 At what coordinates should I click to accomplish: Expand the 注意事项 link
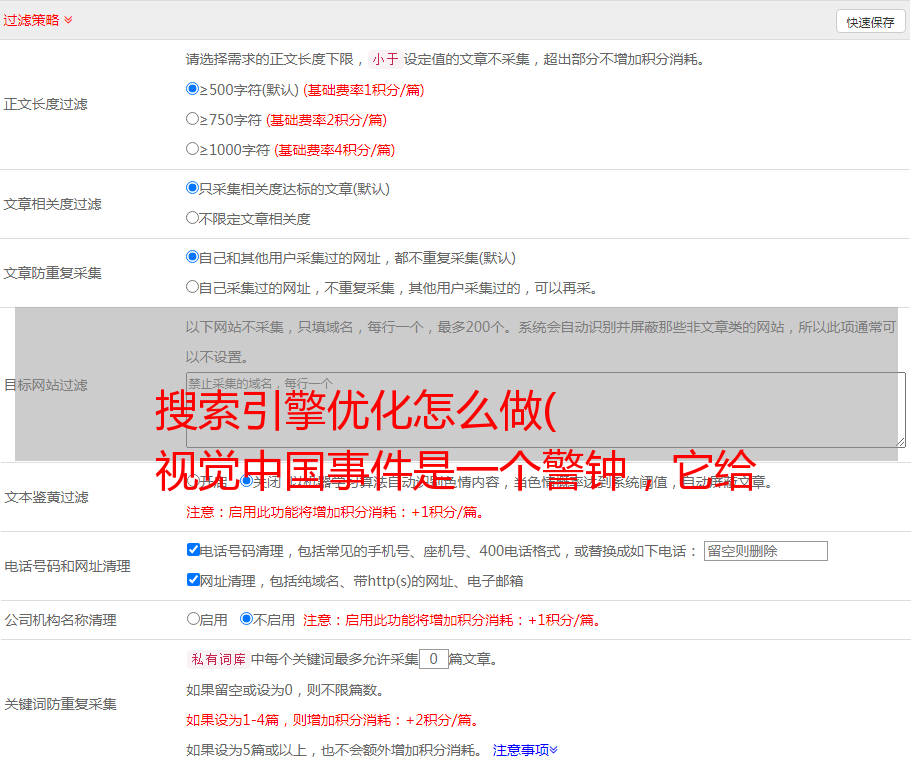coord(525,750)
